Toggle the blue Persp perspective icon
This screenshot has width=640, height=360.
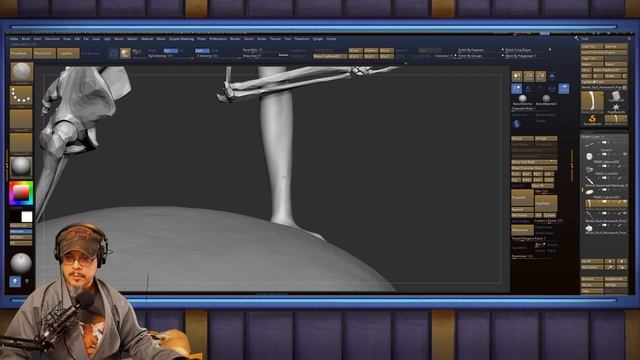(517, 89)
